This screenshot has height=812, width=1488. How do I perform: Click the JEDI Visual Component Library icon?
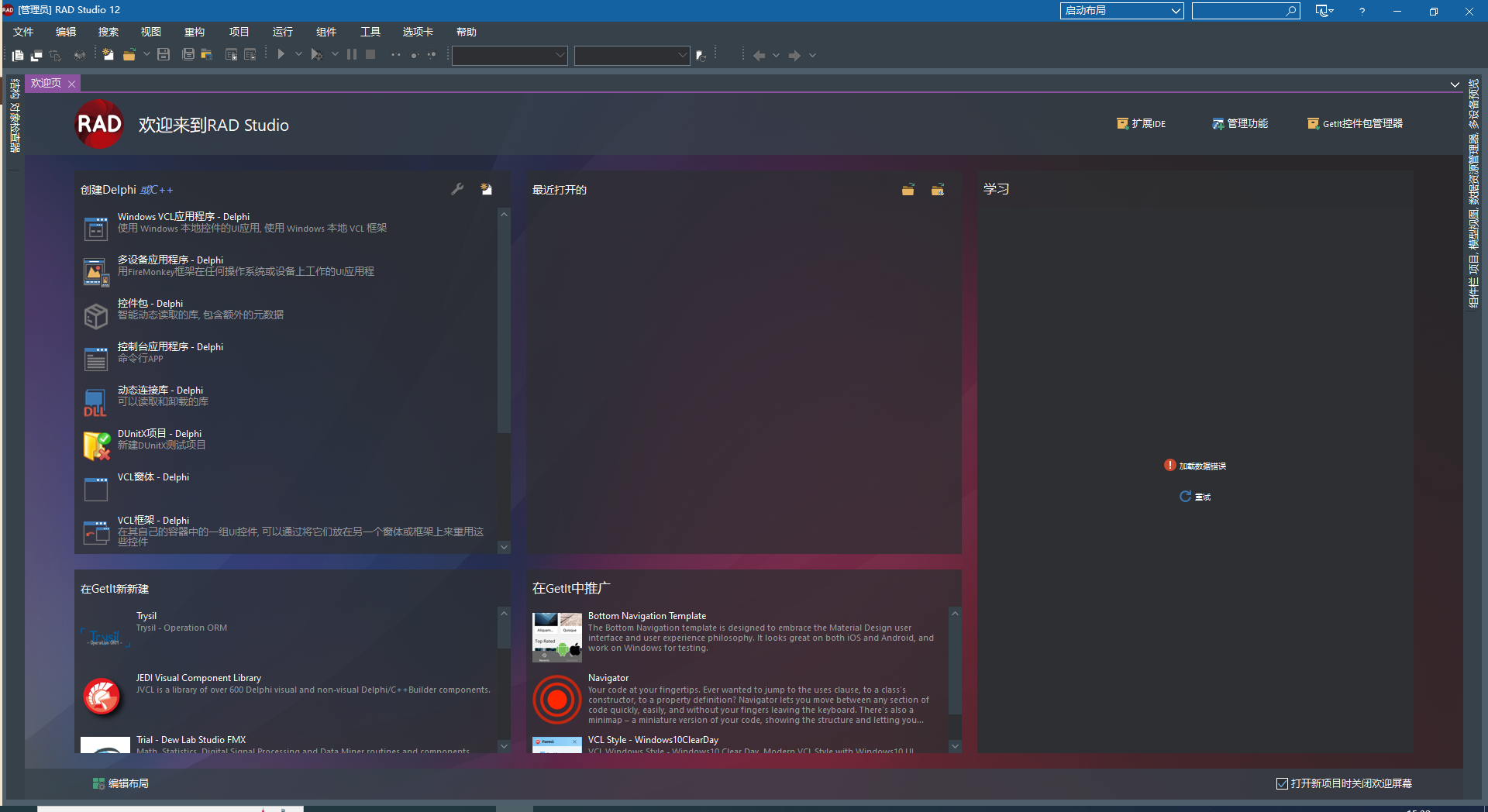(102, 696)
